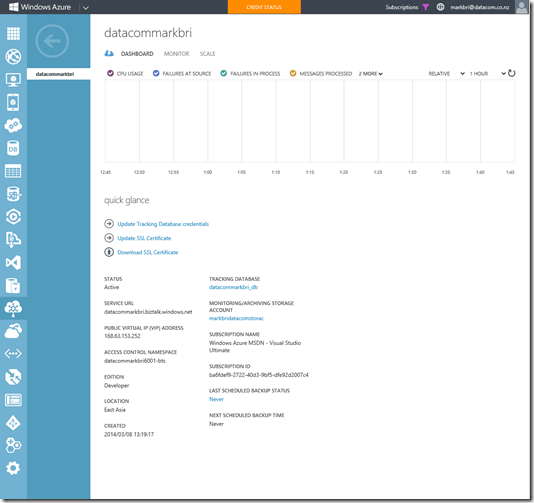Viewport: 534px width, 503px height.
Task: Open the markbridatacomstorac storage account link
Action: tap(236, 318)
